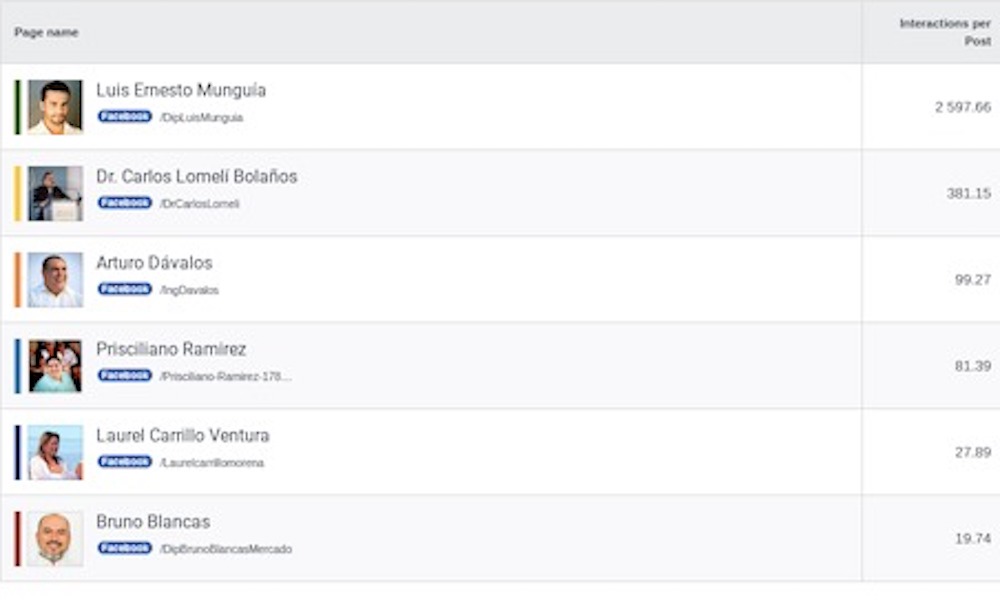
Task: Open Laurel Carrillo Ventura profile picture
Action: pos(55,452)
